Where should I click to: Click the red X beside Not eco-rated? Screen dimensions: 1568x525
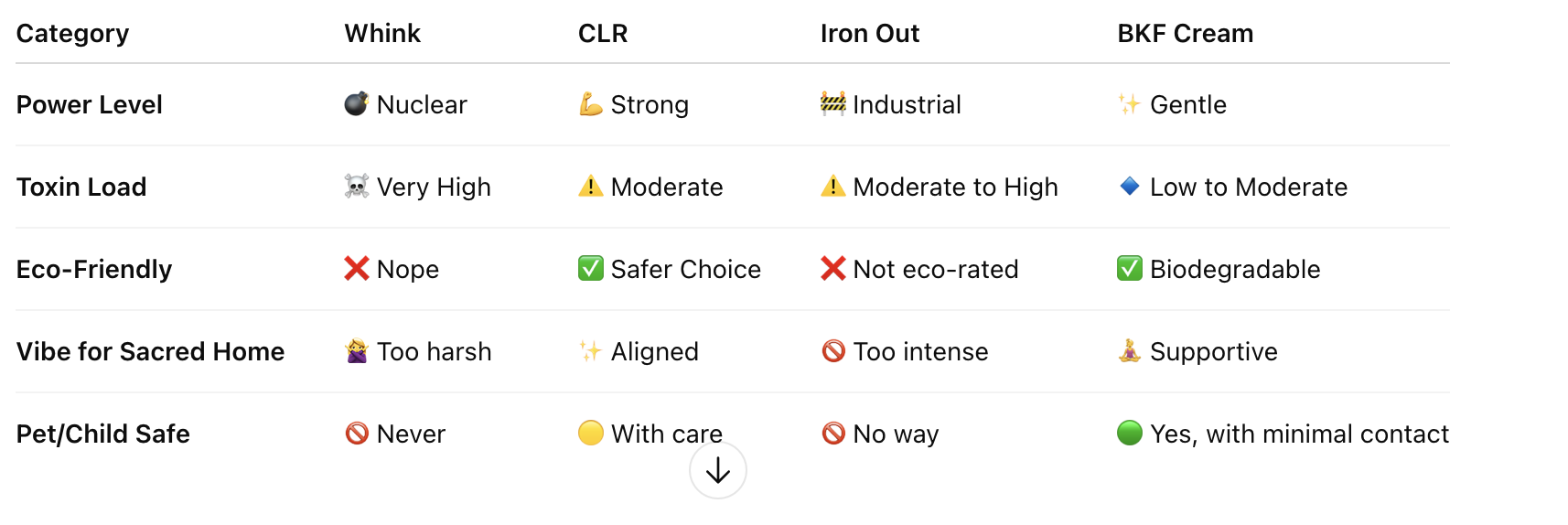[832, 269]
